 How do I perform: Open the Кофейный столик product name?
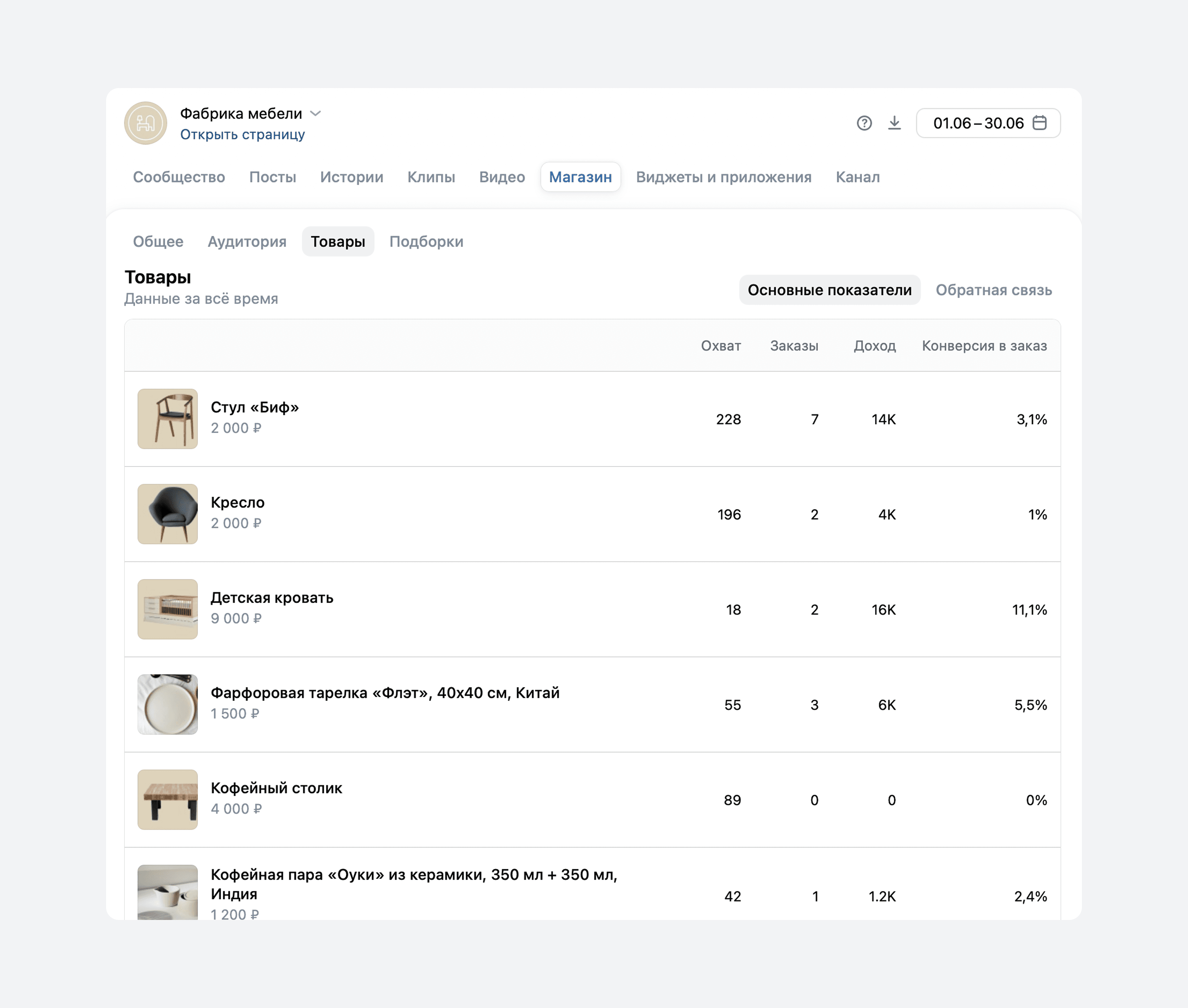click(x=276, y=788)
